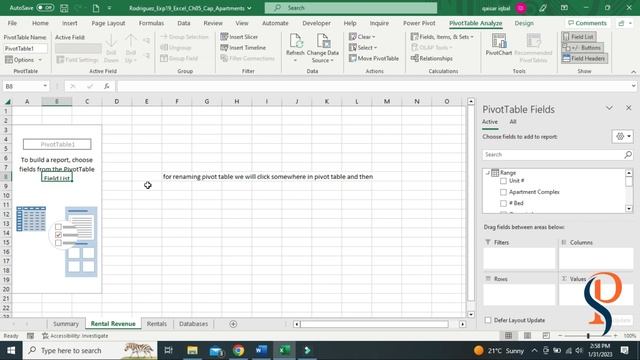Open Task View on the taskbar
Viewport: 640px width, 360px height.
click(168, 350)
